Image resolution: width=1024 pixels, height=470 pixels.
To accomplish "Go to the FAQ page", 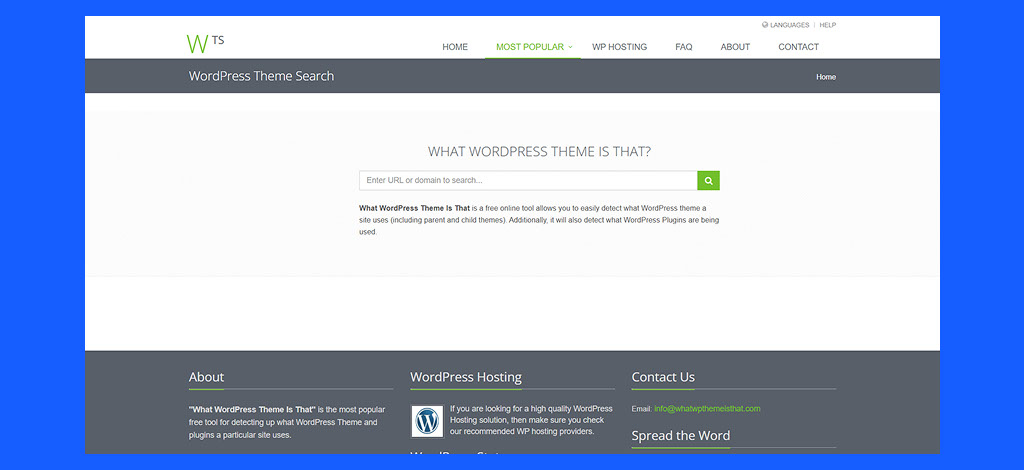I will [x=684, y=47].
